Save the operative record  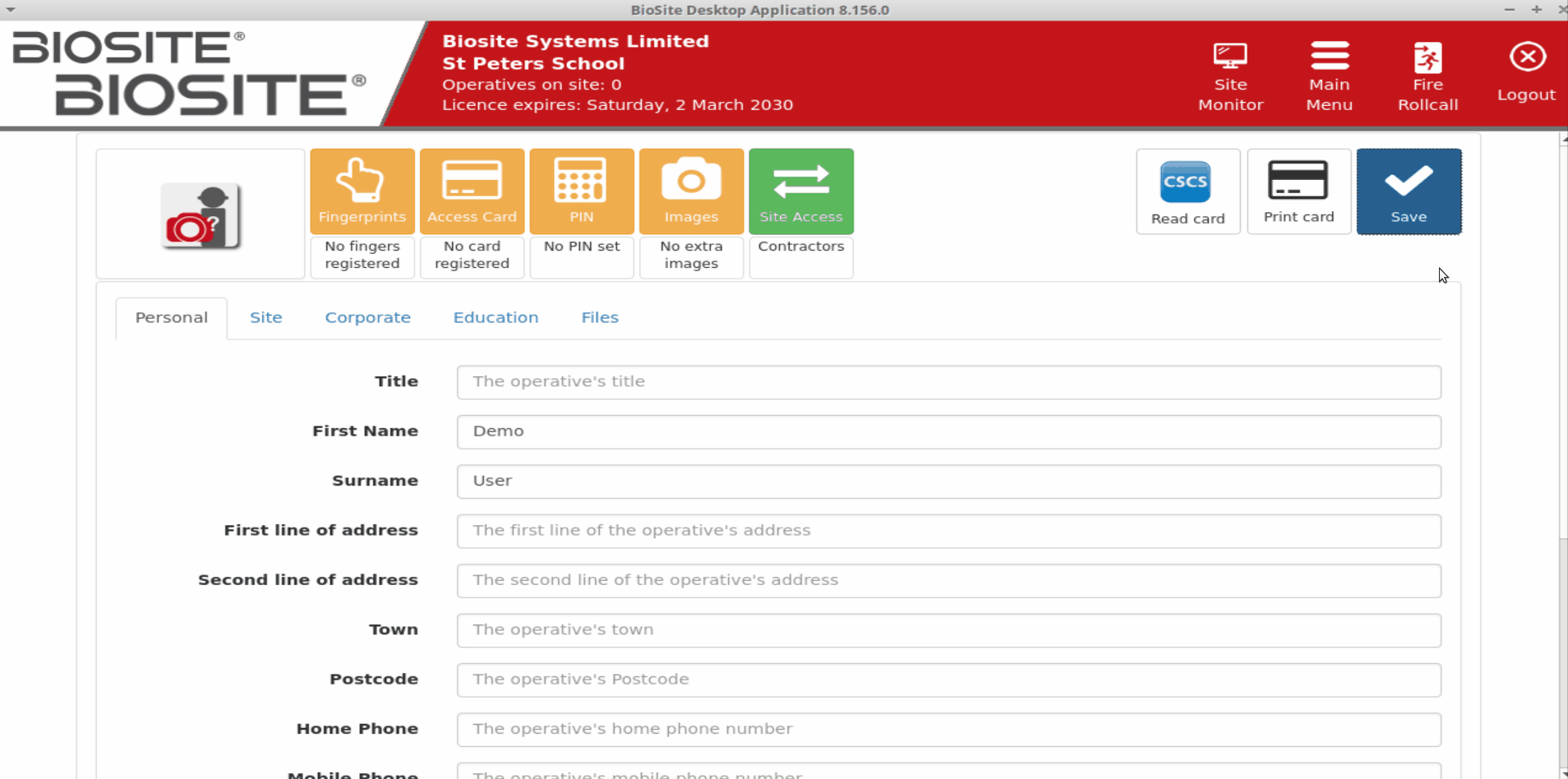(x=1409, y=191)
